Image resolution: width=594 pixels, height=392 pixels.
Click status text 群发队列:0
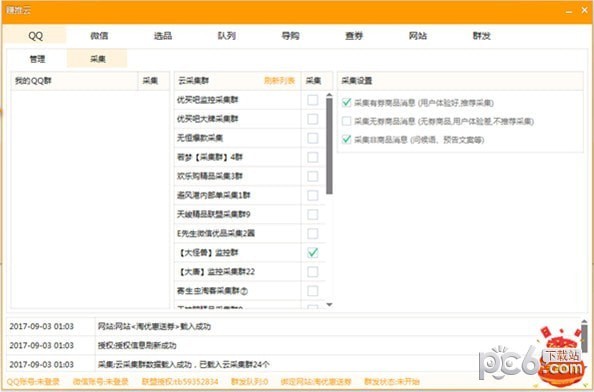[x=250, y=382]
